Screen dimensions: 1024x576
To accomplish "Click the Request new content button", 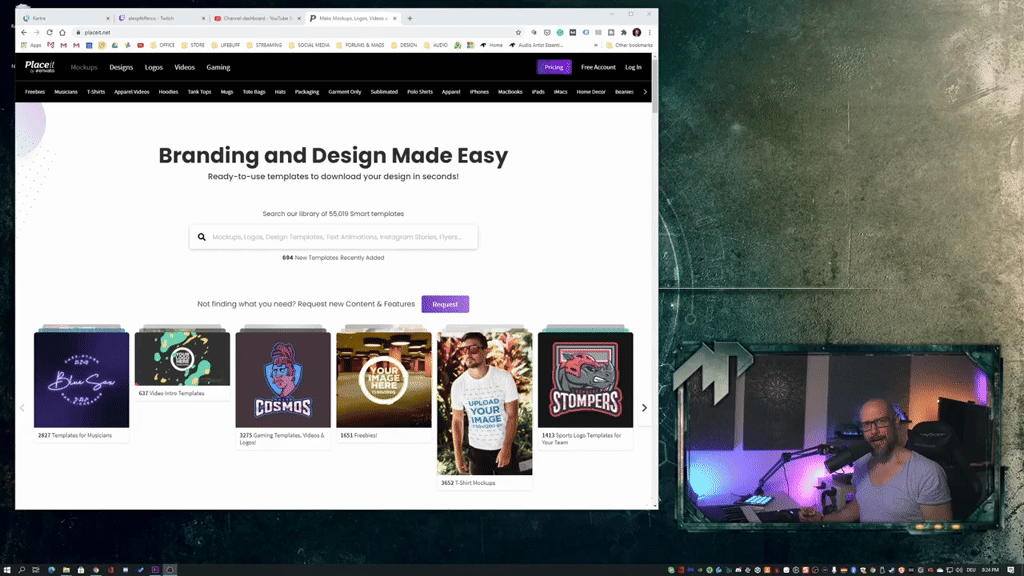I will 445,304.
